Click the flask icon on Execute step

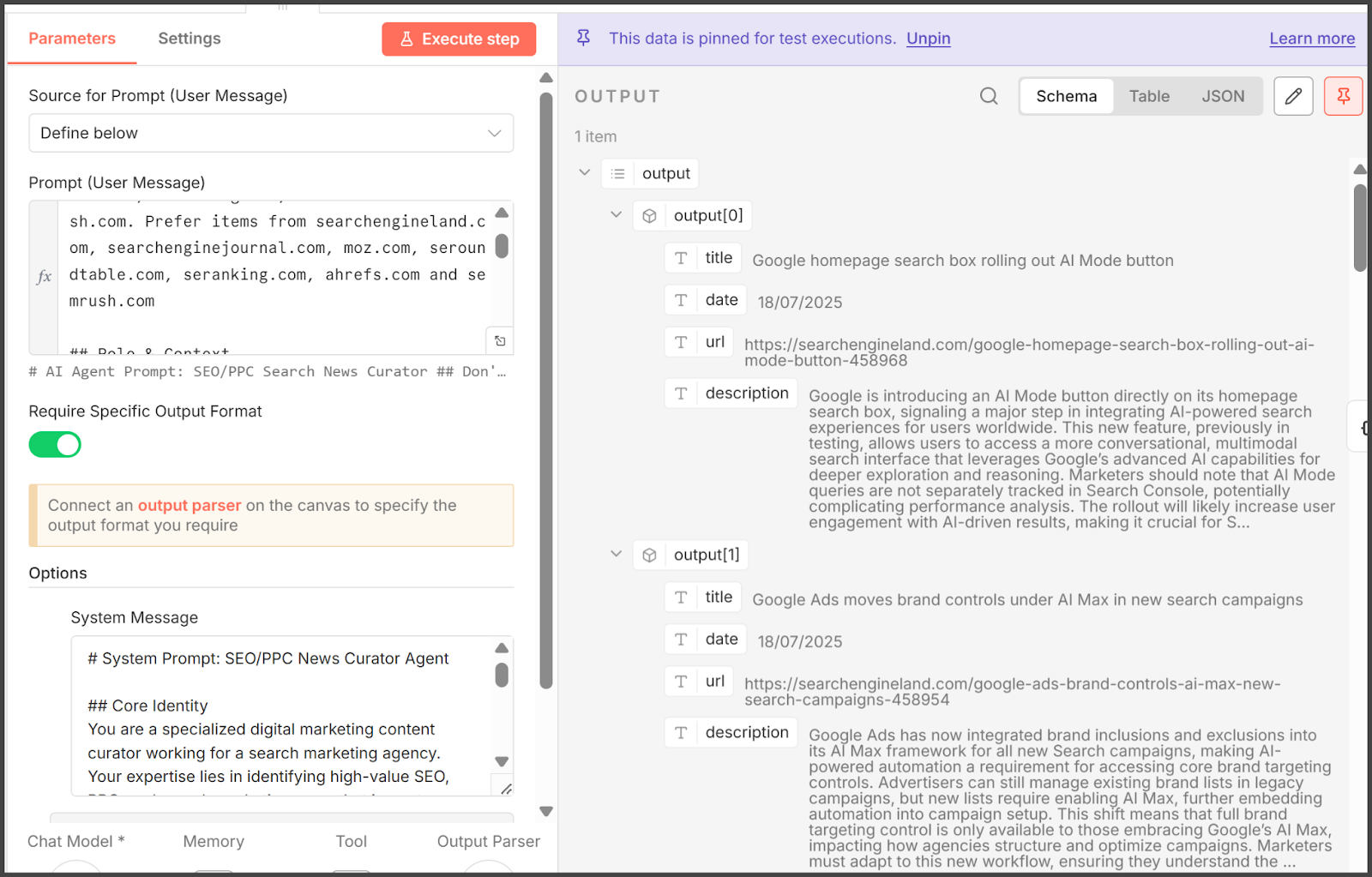pyautogui.click(x=406, y=39)
